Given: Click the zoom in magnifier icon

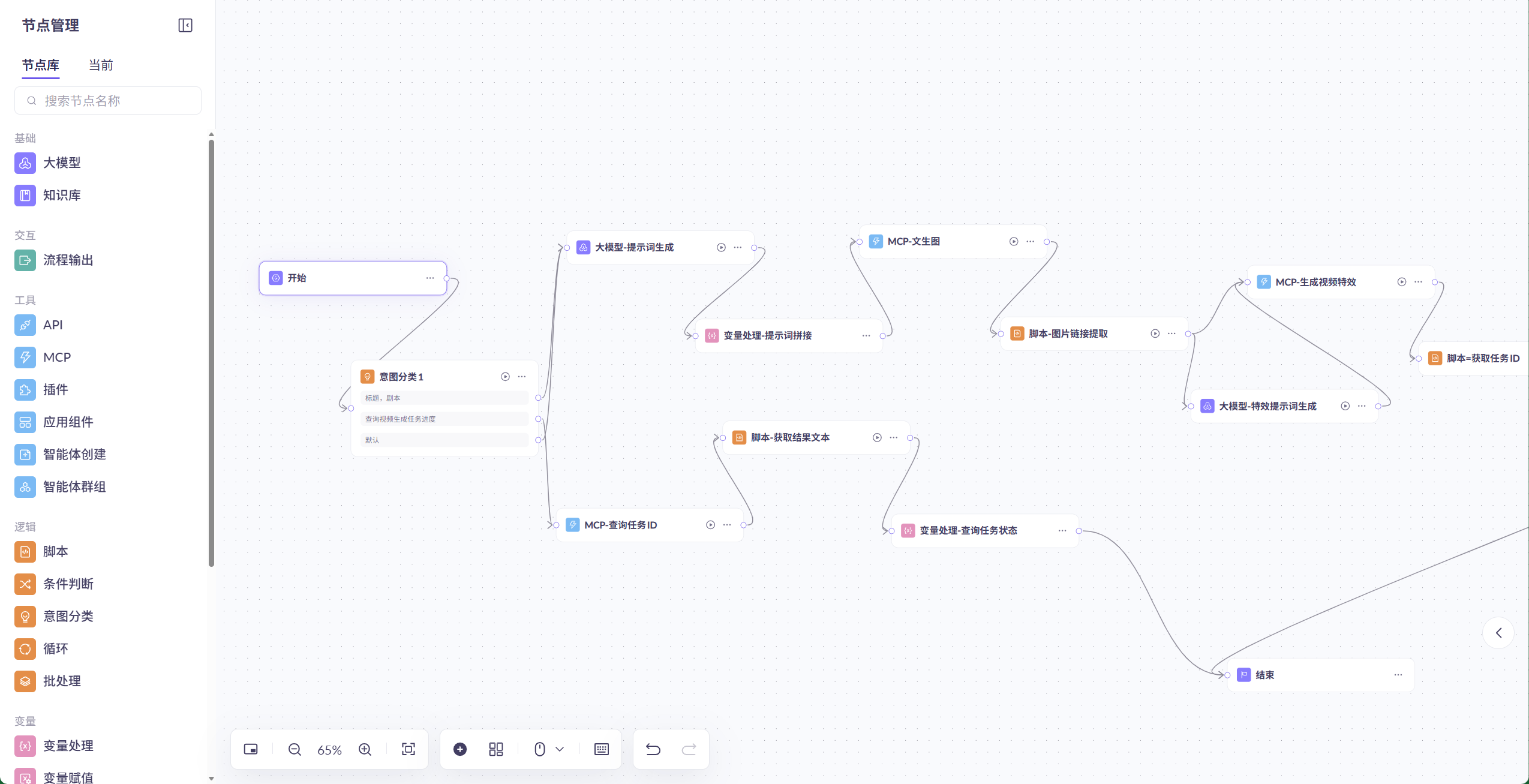Looking at the screenshot, I should tap(365, 749).
